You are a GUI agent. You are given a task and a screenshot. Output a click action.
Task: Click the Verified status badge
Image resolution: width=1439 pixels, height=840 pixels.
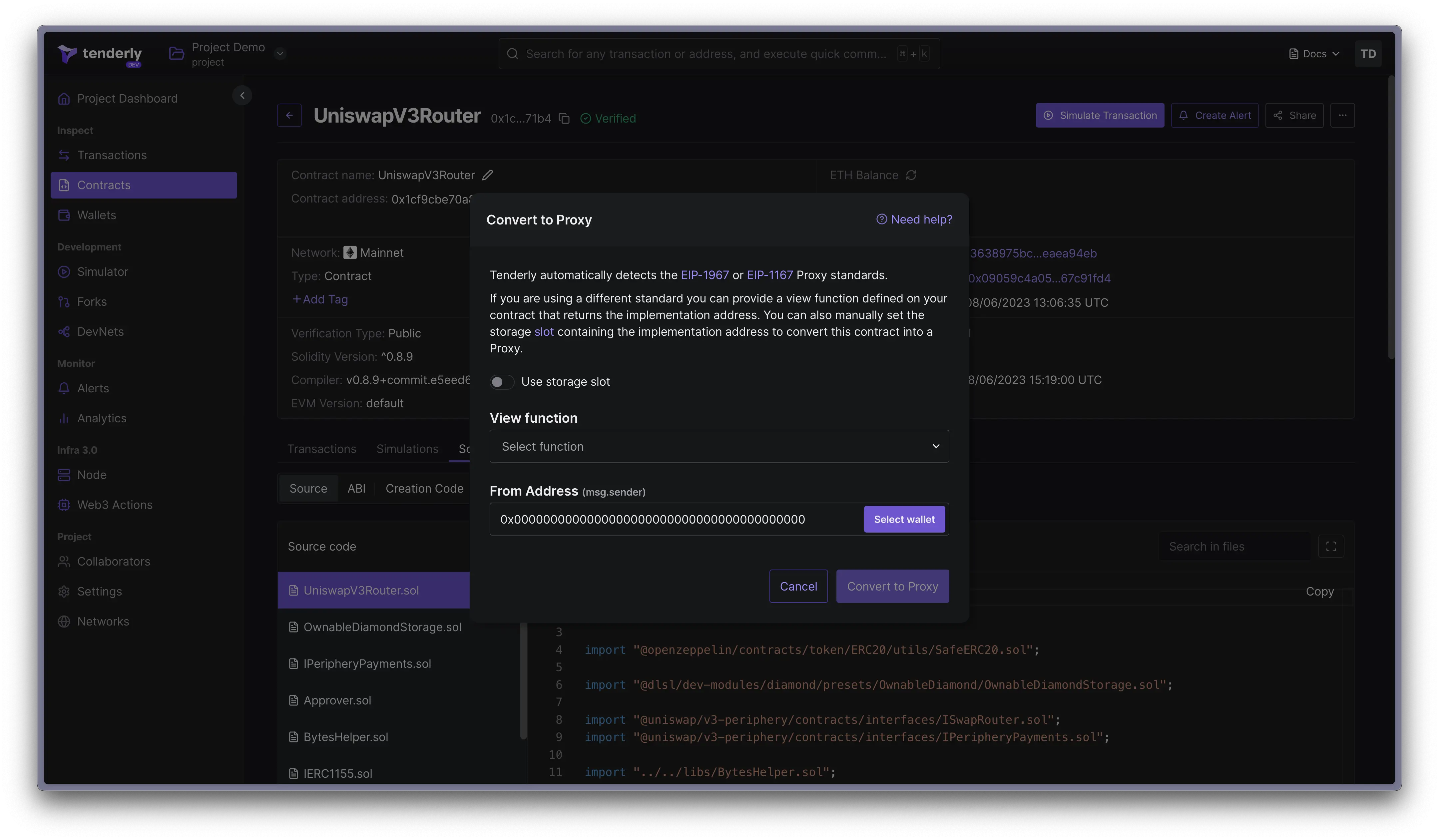tap(608, 118)
